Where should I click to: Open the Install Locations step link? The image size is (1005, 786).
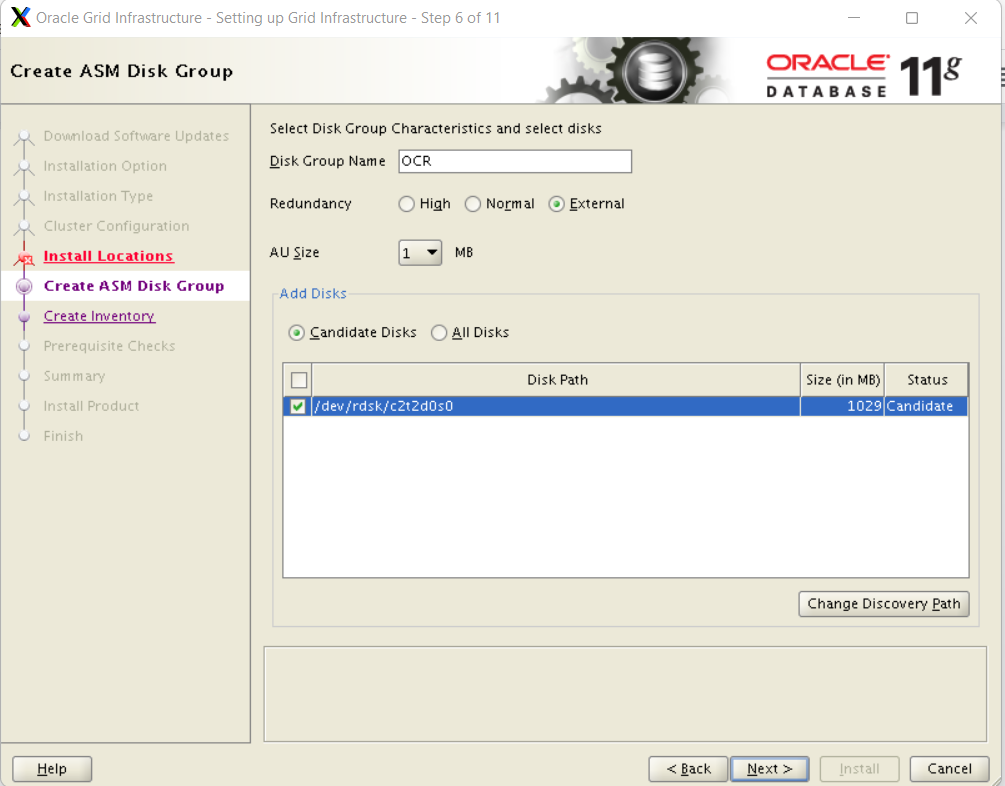coord(108,256)
